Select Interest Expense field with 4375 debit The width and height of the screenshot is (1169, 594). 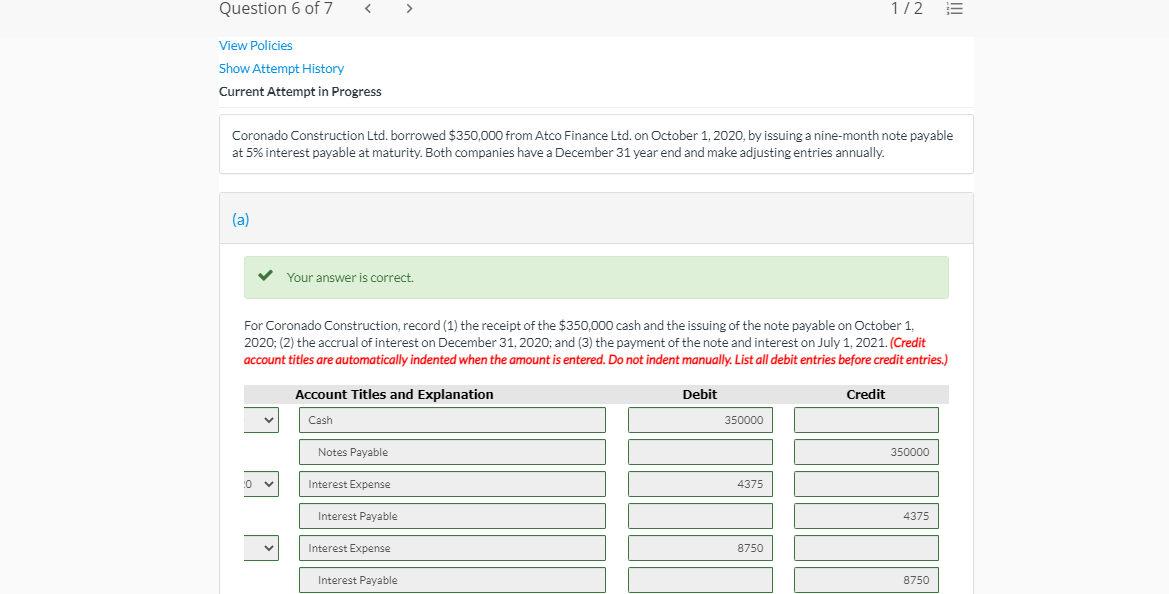[x=453, y=484]
